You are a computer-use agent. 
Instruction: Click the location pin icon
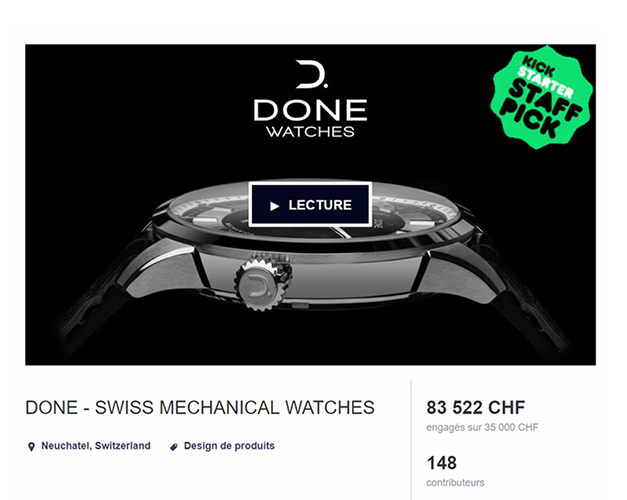click(31, 446)
